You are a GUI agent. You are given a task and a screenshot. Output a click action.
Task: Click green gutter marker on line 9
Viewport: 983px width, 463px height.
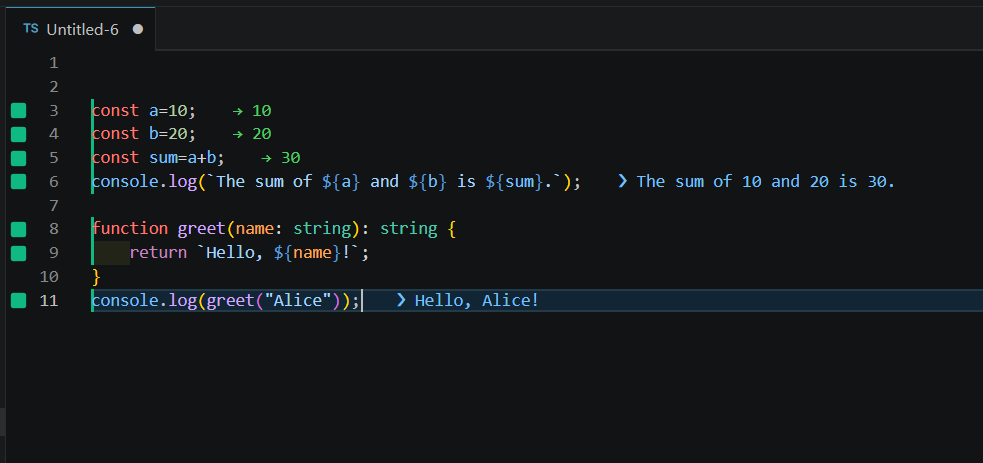[19, 253]
